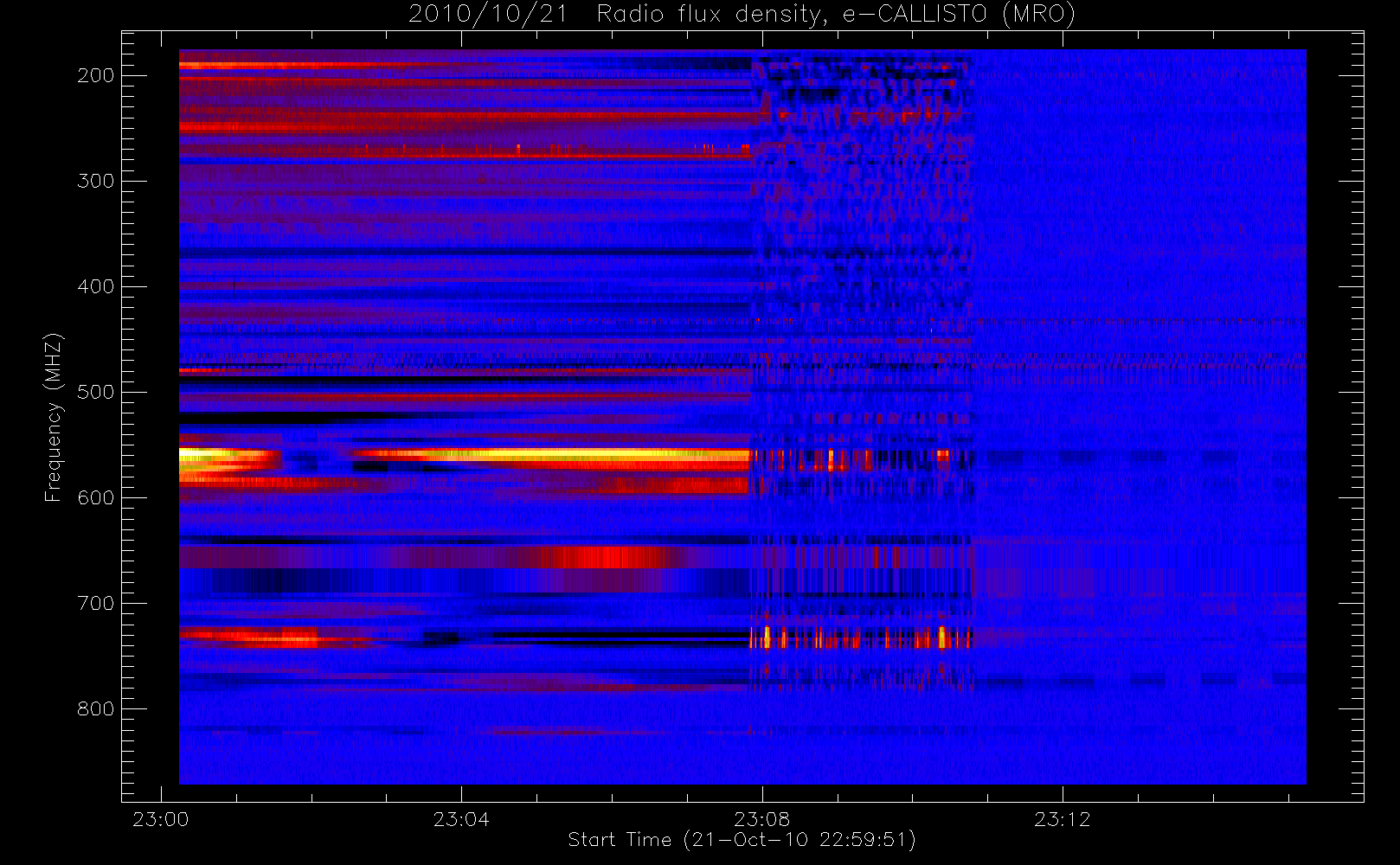The width and height of the screenshot is (1400, 865).
Task: Click the 800 frequency tick label
Action: click(96, 708)
